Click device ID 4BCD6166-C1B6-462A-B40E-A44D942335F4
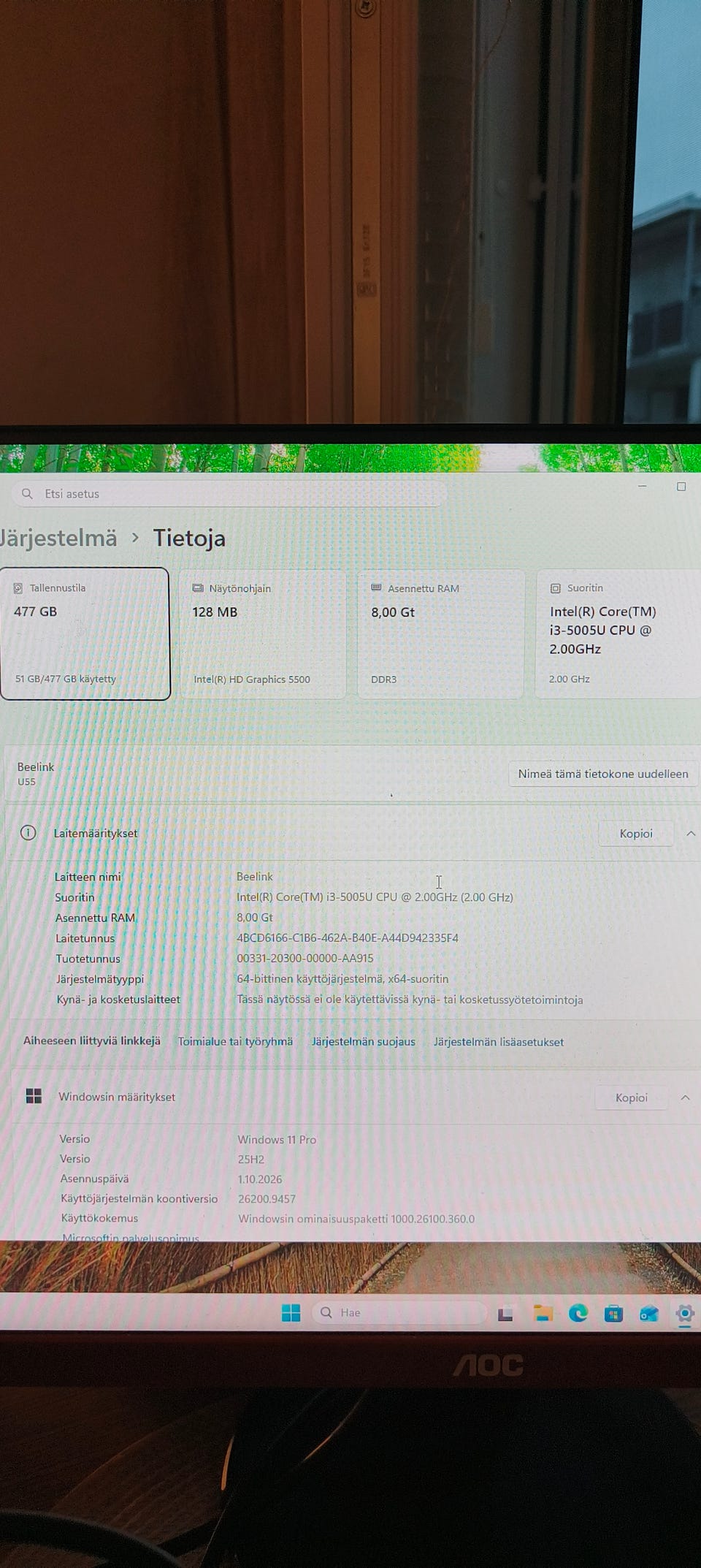Viewport: 701px width, 1568px height. 348,937
